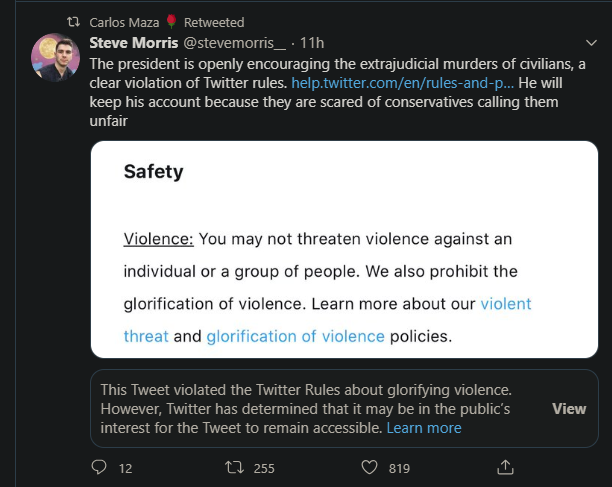The image size is (612, 487).
Task: Open the Learn more link
Action: [424, 428]
